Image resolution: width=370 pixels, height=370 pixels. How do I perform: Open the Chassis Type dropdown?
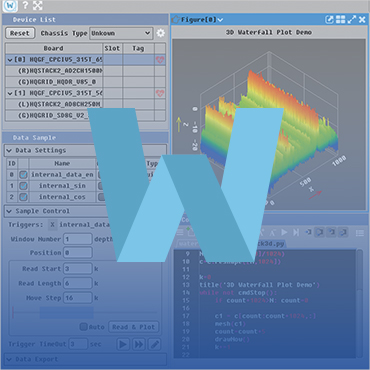click(x=121, y=33)
